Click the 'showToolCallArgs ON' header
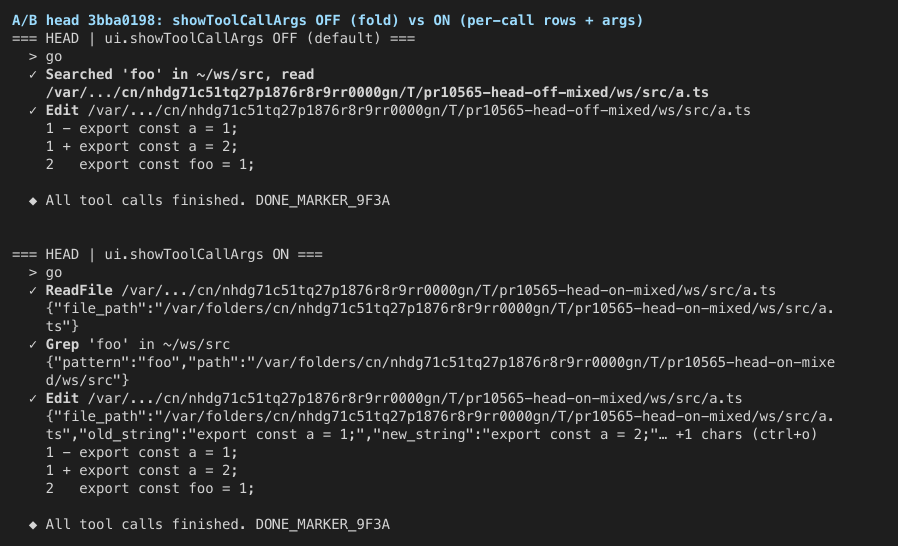This screenshot has width=898, height=546. (x=167, y=254)
